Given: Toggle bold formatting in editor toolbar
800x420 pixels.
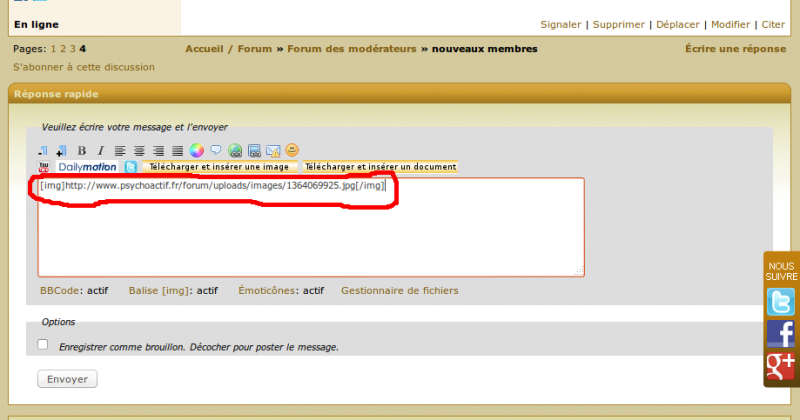Looking at the screenshot, I should 82,151.
